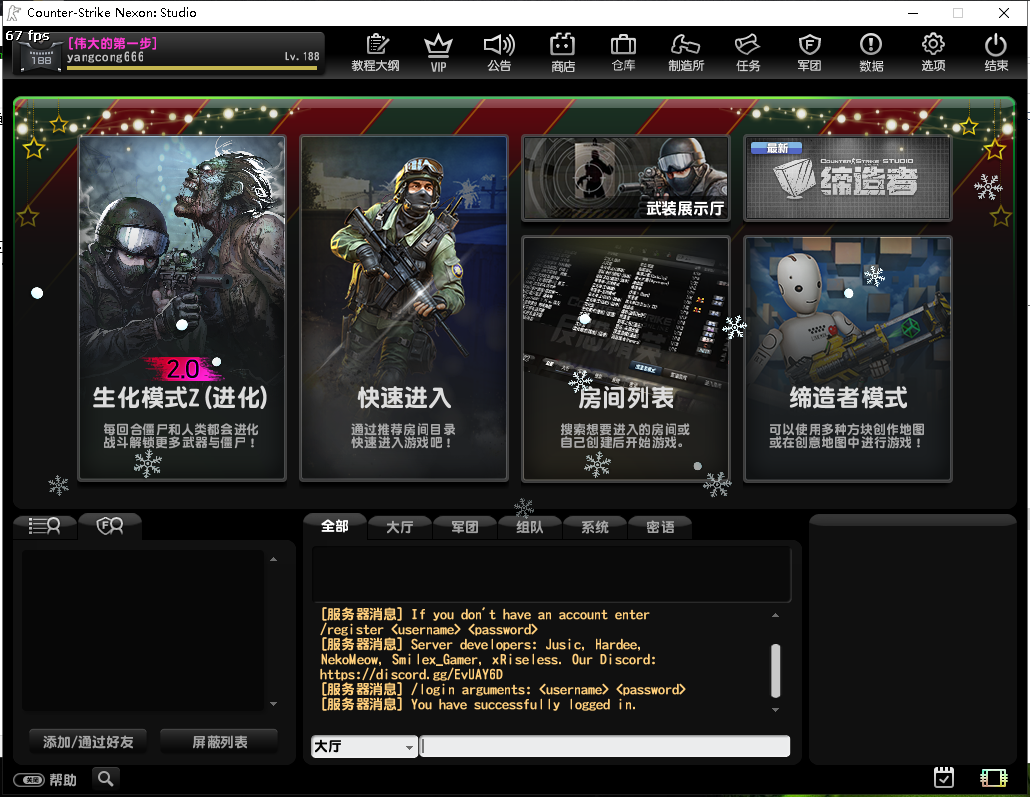
Task: Click the message 'You have successfully logged in.'
Action: (x=524, y=705)
